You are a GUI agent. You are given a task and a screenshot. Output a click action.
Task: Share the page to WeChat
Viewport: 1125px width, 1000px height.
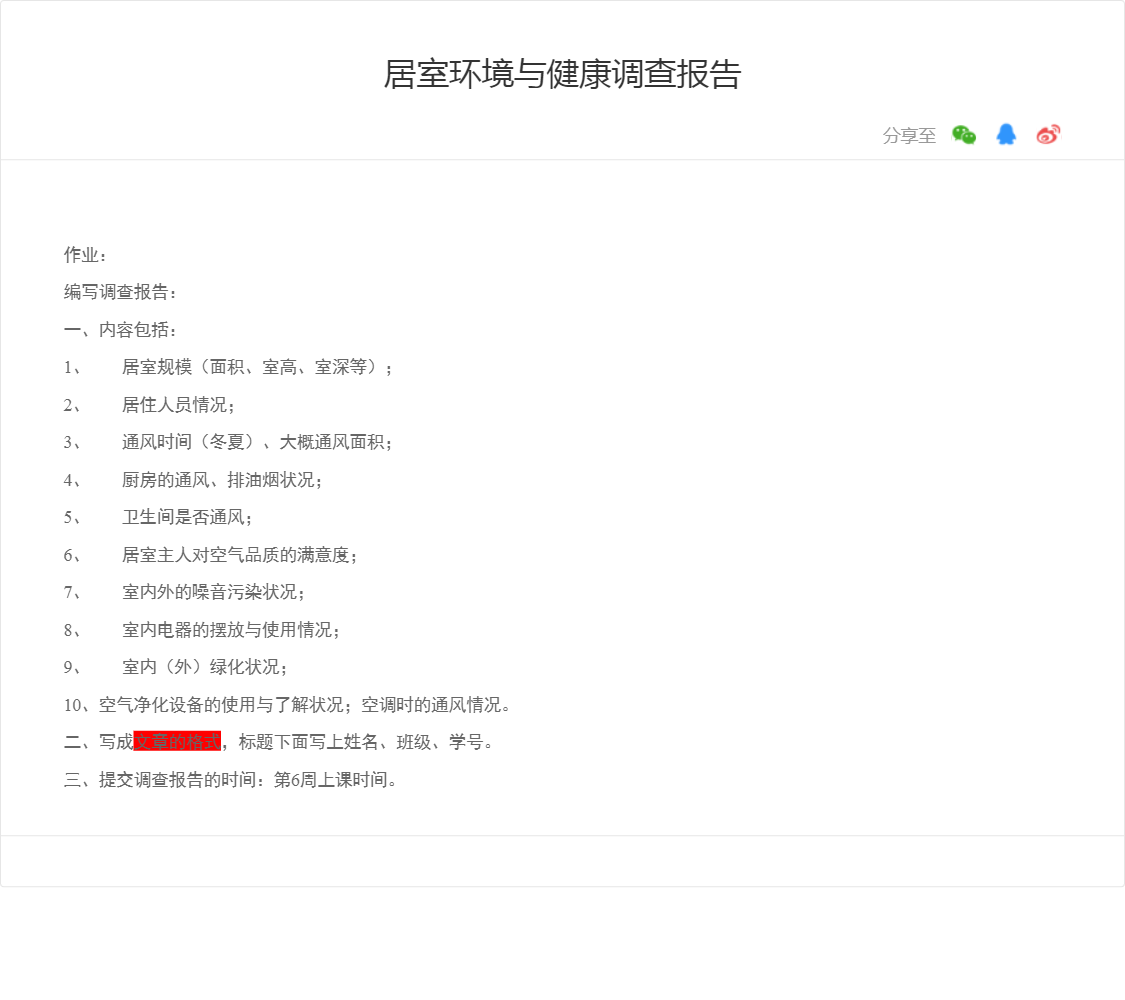[x=964, y=135]
